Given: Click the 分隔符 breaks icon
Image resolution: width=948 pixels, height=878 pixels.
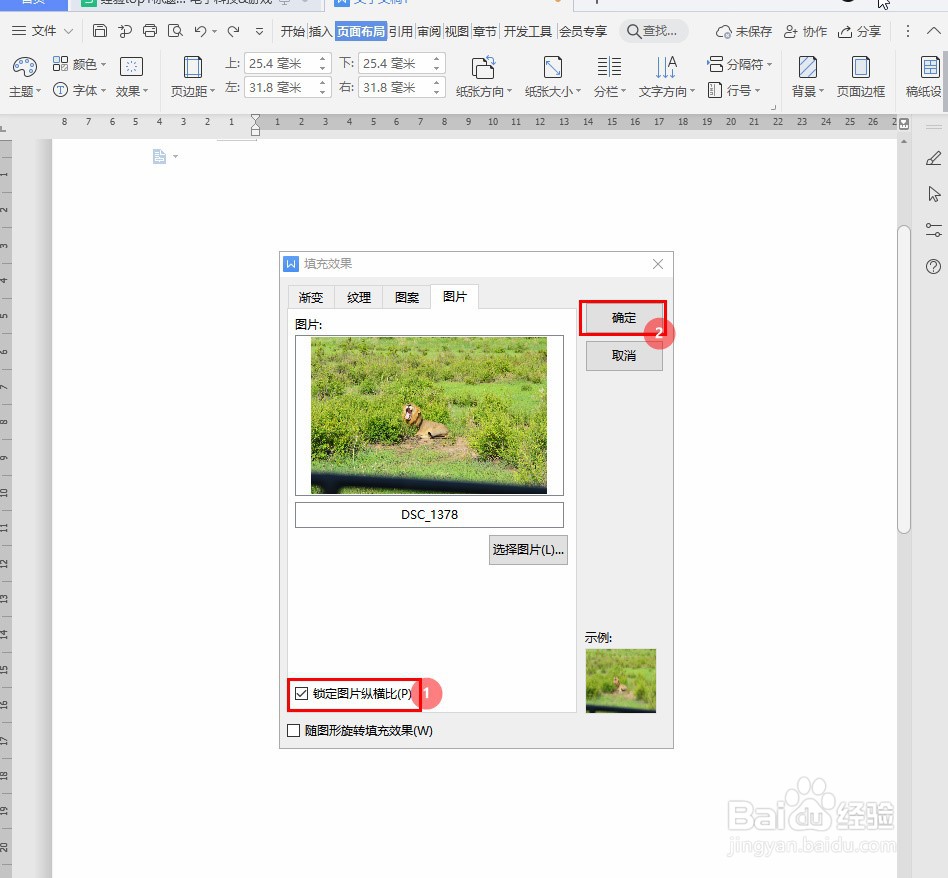Looking at the screenshot, I should (715, 63).
